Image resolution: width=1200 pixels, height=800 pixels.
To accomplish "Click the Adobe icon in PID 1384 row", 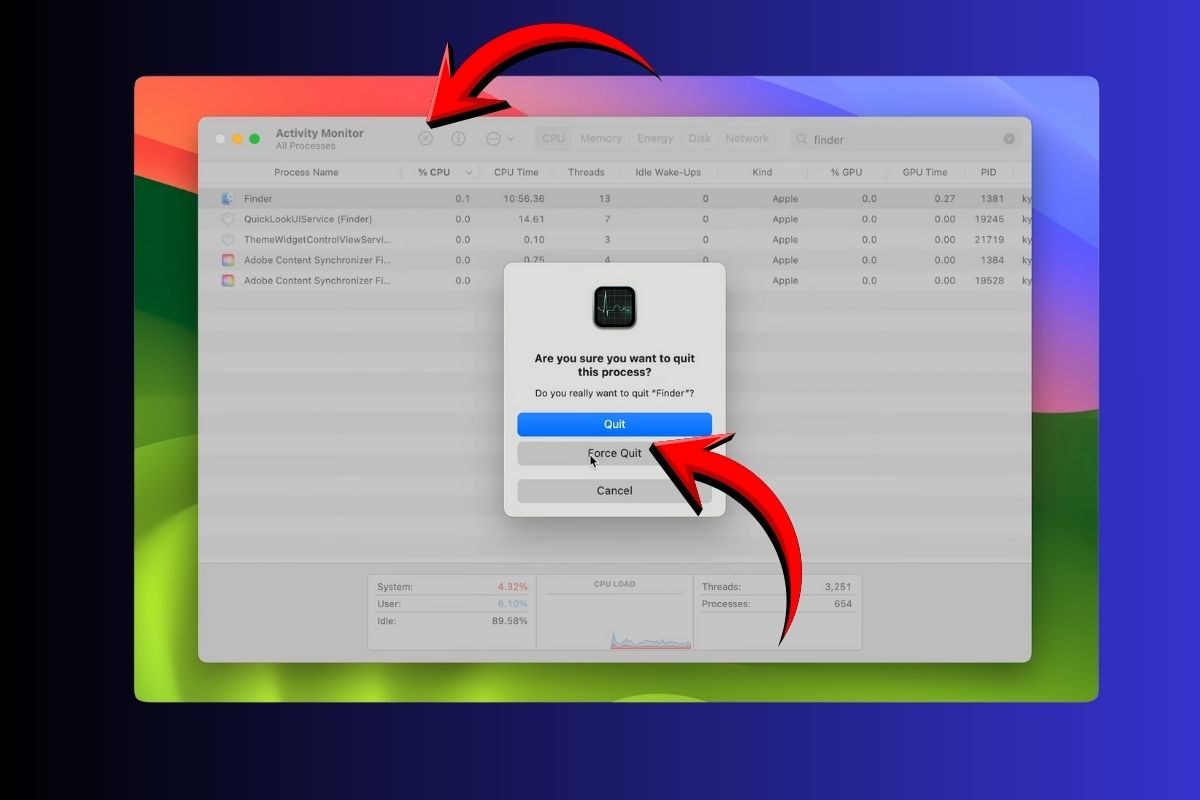I will pyautogui.click(x=227, y=260).
